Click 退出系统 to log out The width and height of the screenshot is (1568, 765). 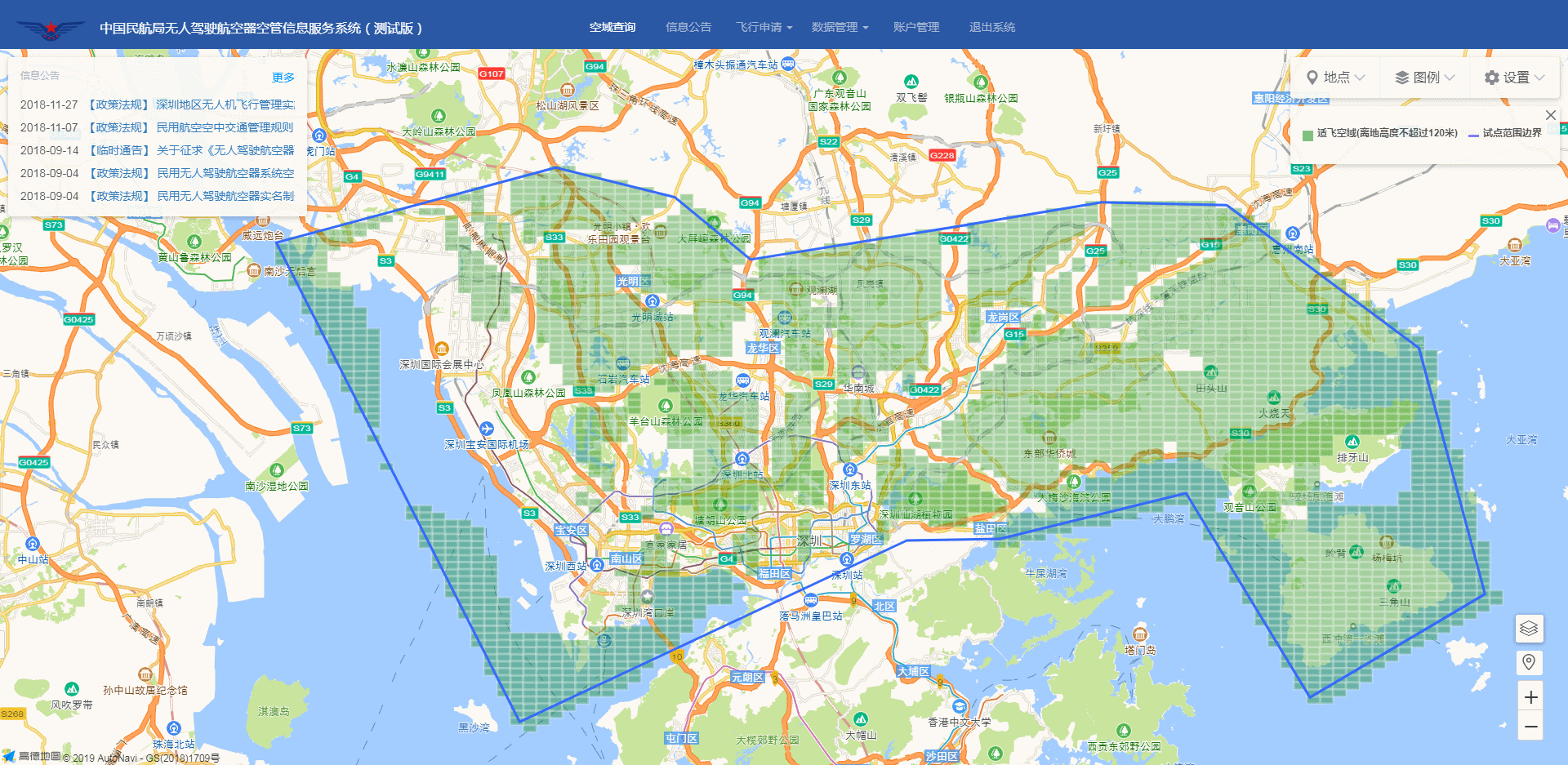(991, 28)
